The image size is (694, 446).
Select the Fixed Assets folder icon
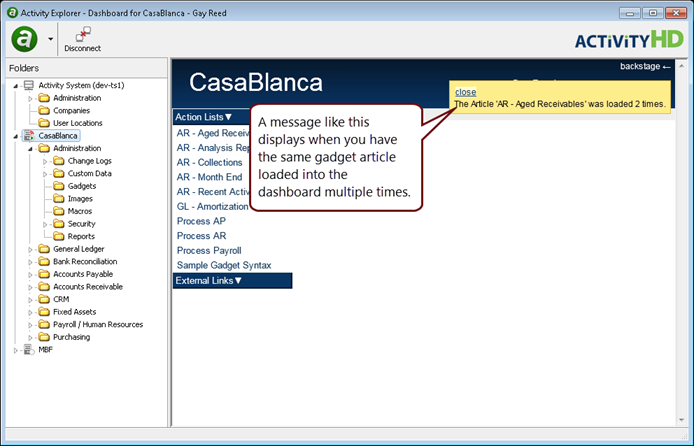tap(44, 311)
